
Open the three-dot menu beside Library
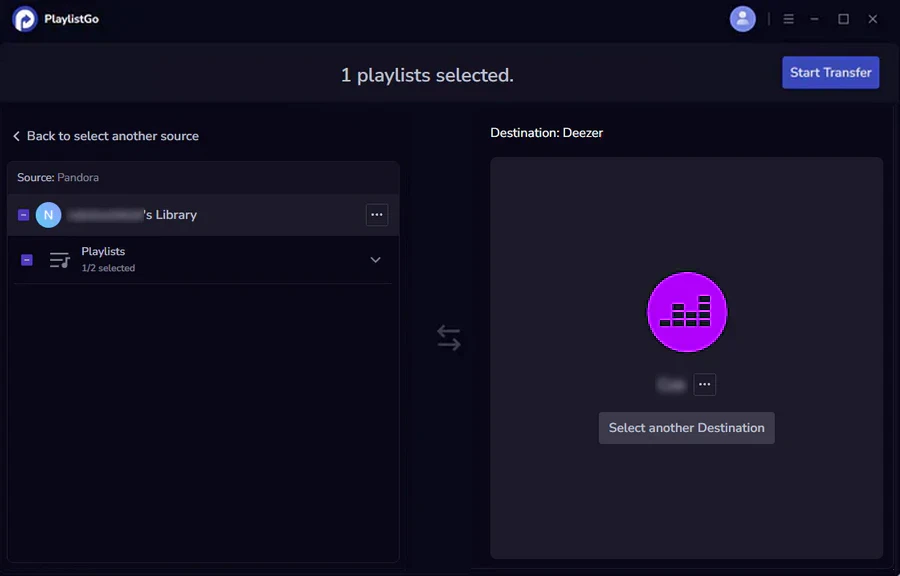click(377, 215)
